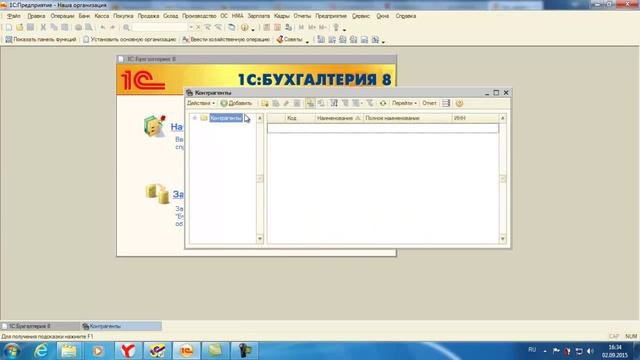This screenshot has height=360, width=640.
Task: Click the pencil edit icon in Контрагенты toolbar
Action: pos(286,103)
